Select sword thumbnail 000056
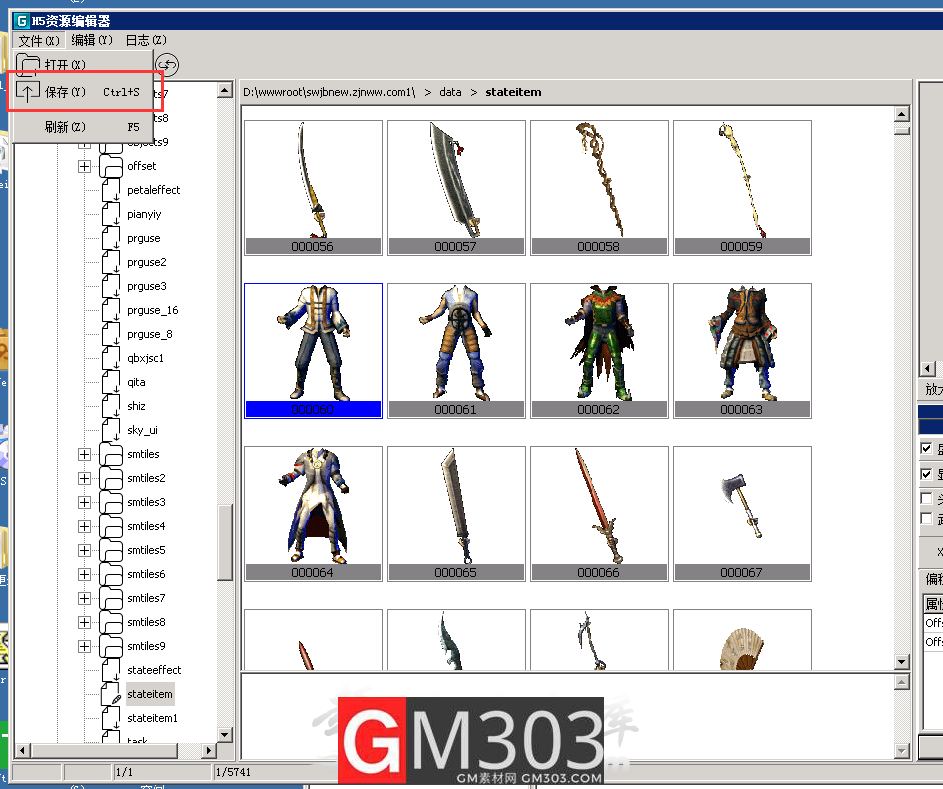 [x=313, y=188]
